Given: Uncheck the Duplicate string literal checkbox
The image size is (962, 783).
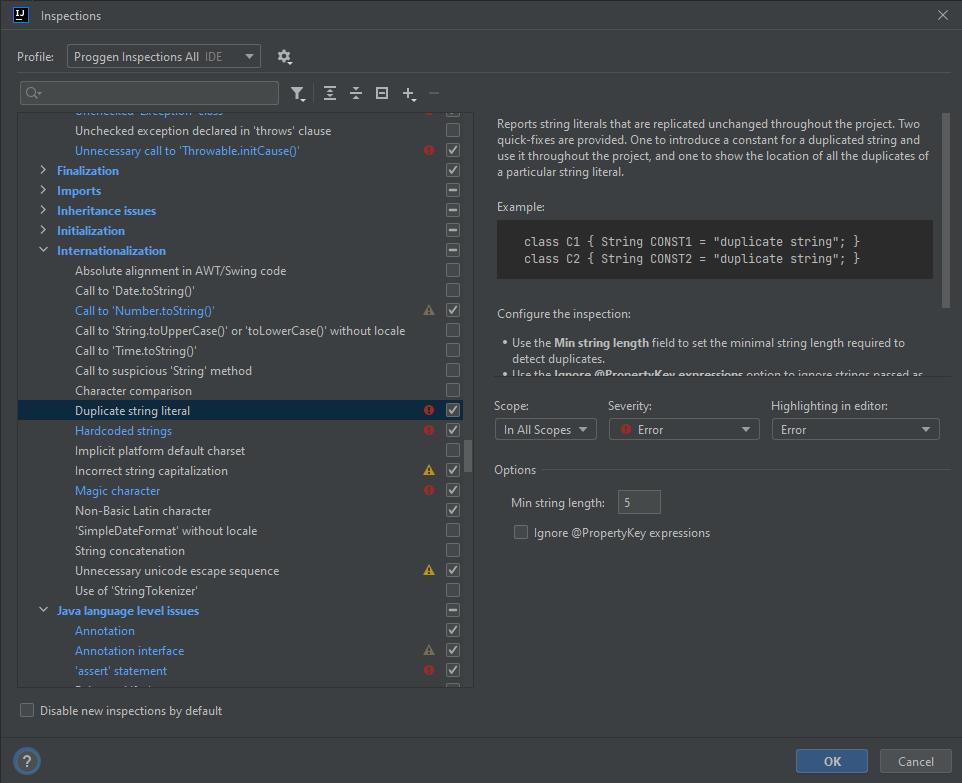Looking at the screenshot, I should click(x=453, y=410).
